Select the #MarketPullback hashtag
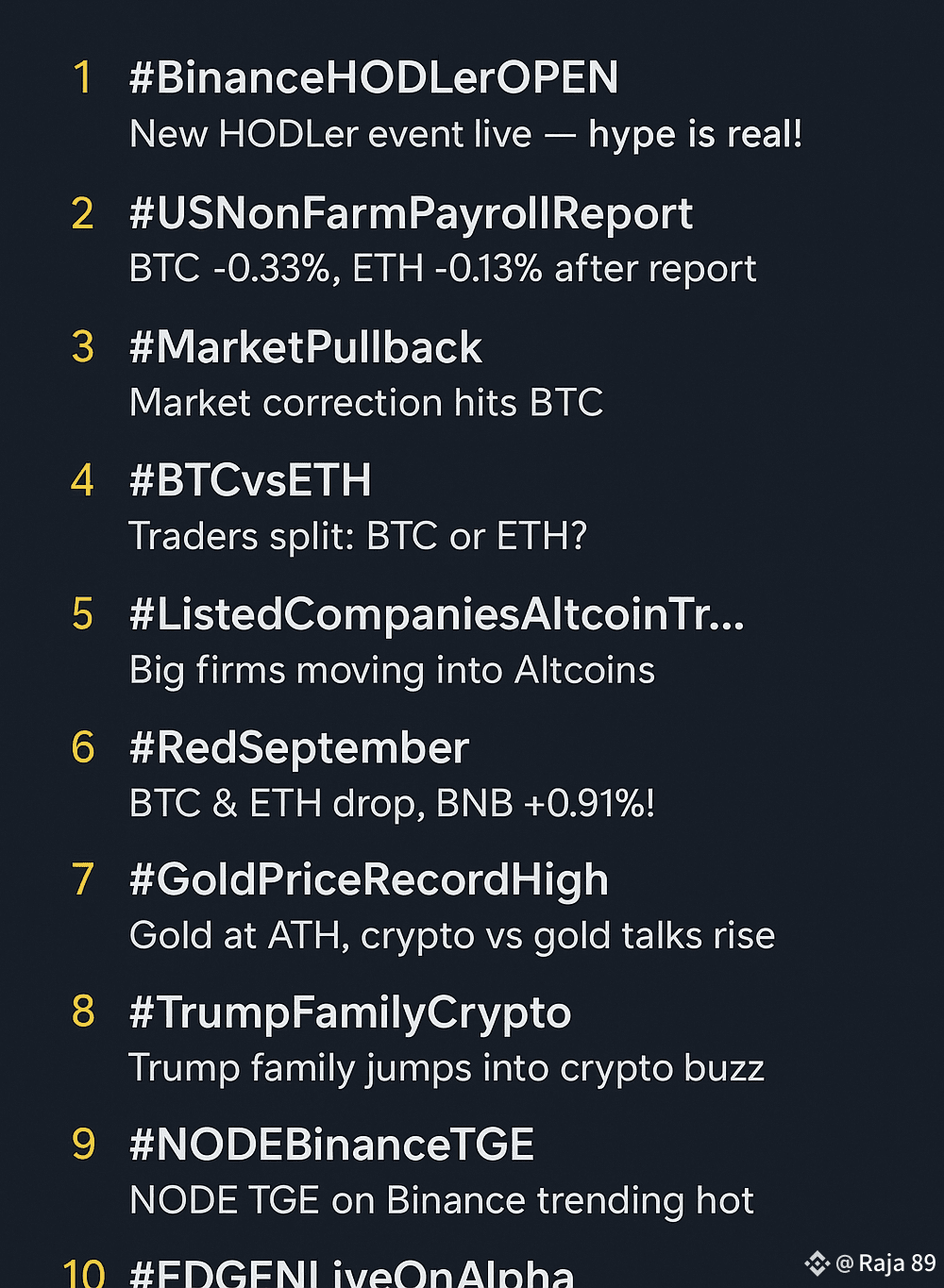Image resolution: width=944 pixels, height=1288 pixels. [x=306, y=347]
